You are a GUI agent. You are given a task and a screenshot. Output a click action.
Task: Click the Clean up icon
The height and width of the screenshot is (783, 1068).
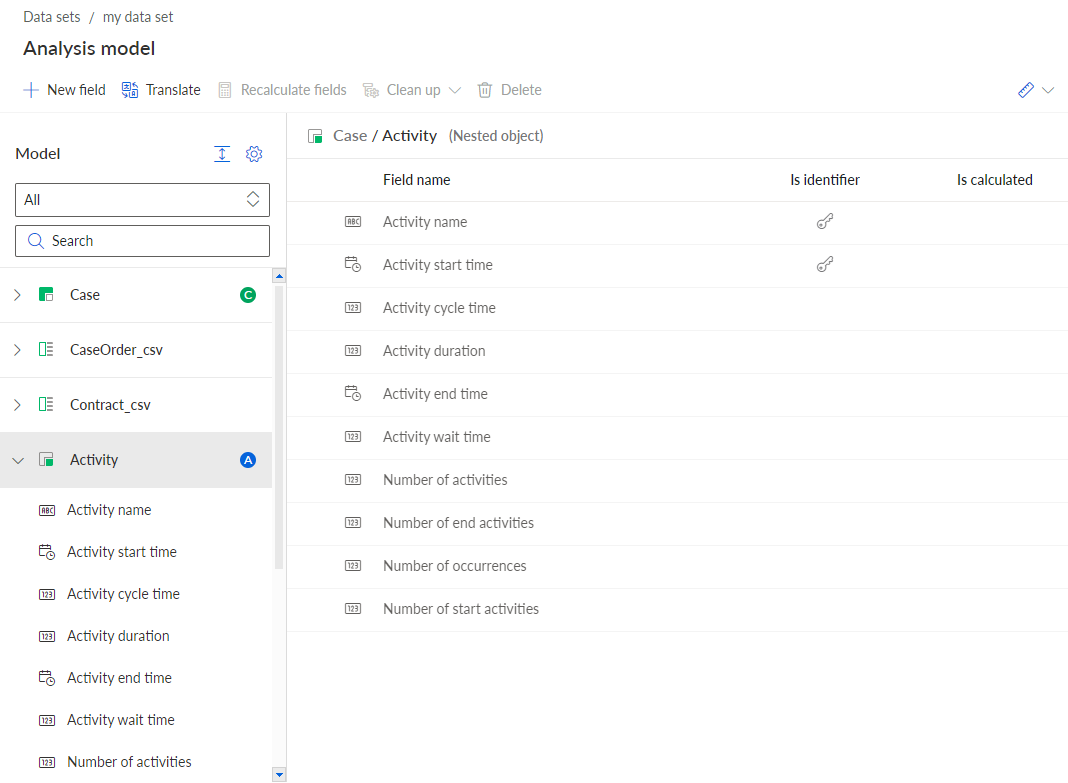click(x=371, y=90)
